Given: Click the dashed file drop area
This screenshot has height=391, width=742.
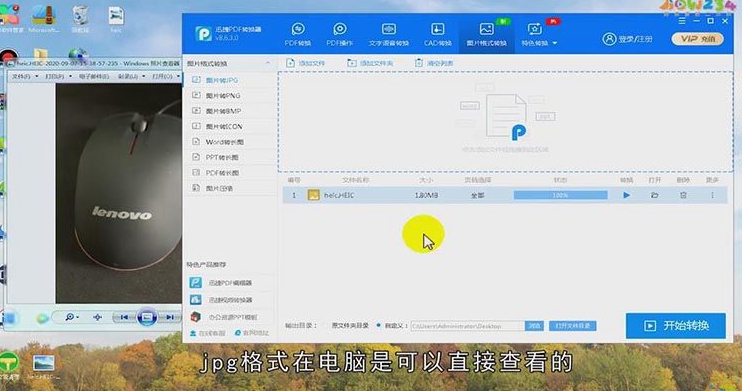Looking at the screenshot, I should point(505,122).
